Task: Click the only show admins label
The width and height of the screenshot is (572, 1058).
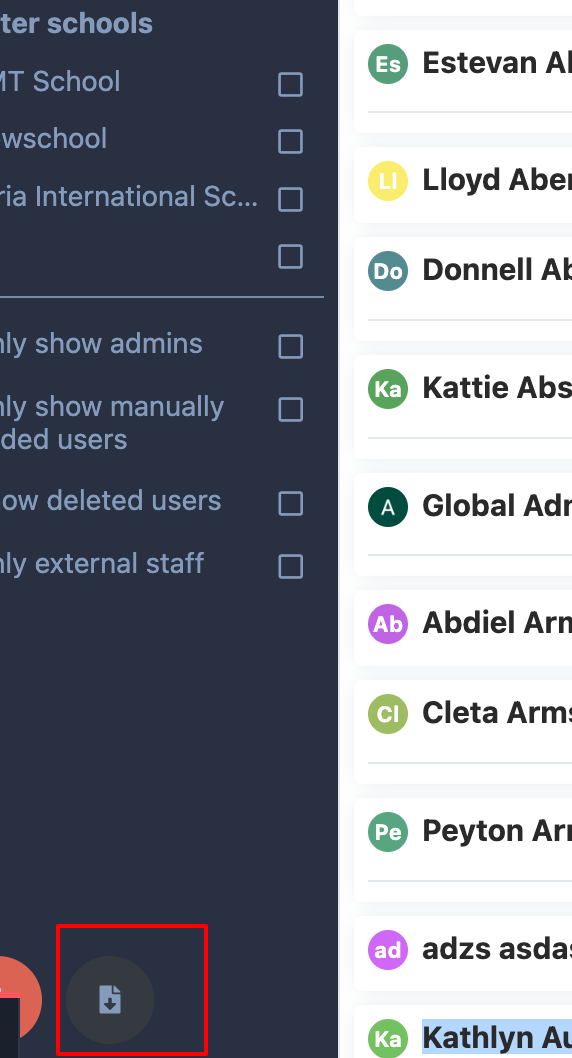Action: 101,343
